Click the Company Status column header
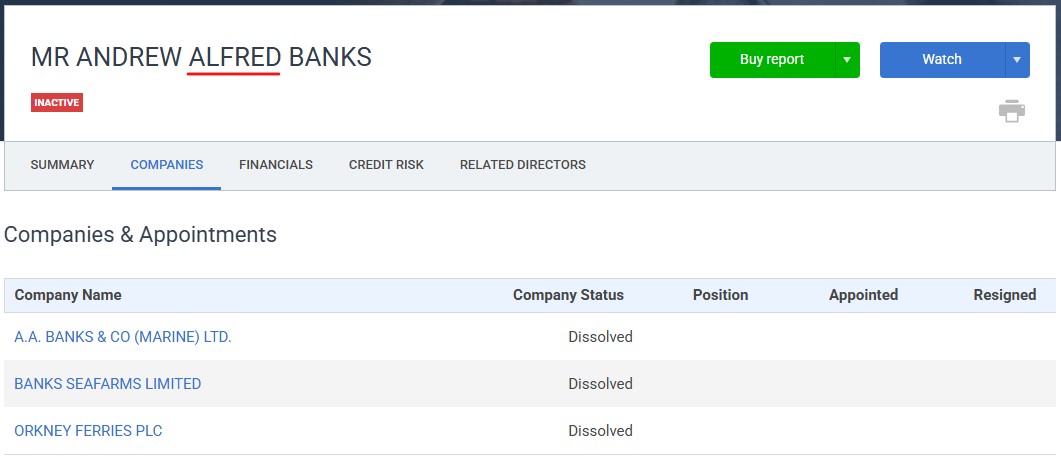 pyautogui.click(x=568, y=295)
